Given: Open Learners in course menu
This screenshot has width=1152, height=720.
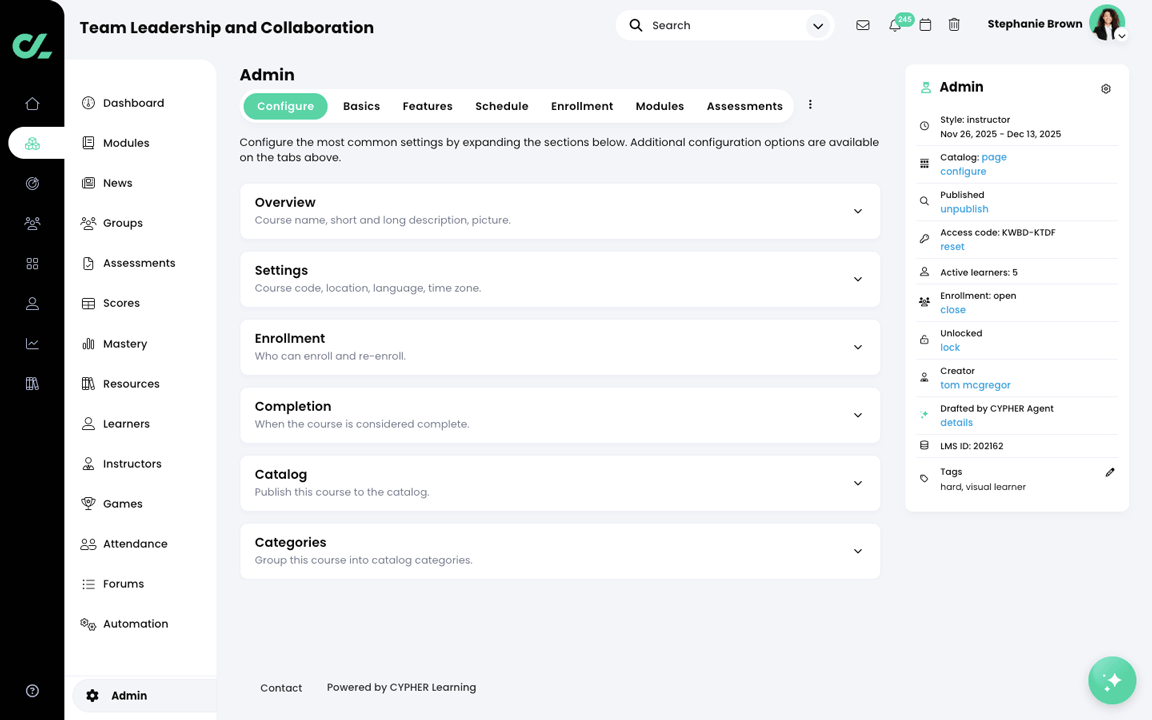Looking at the screenshot, I should 126,424.
